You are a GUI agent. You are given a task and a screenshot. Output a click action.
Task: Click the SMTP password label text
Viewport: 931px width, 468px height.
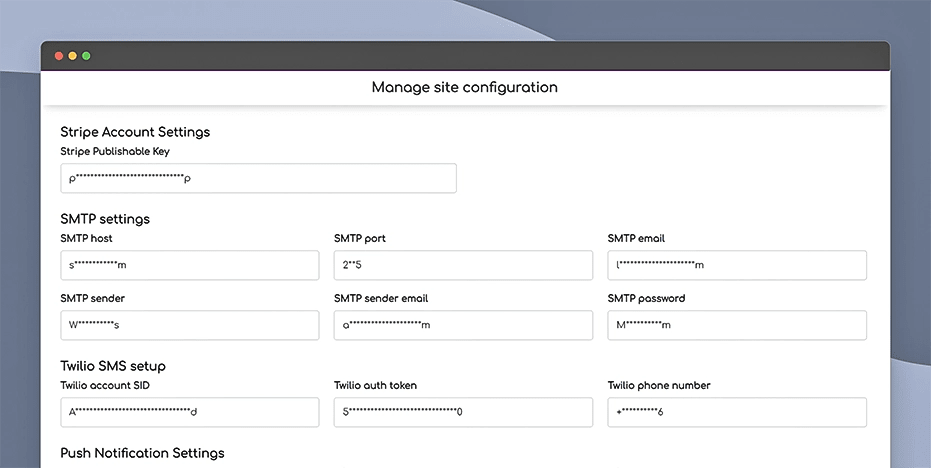[x=646, y=298]
